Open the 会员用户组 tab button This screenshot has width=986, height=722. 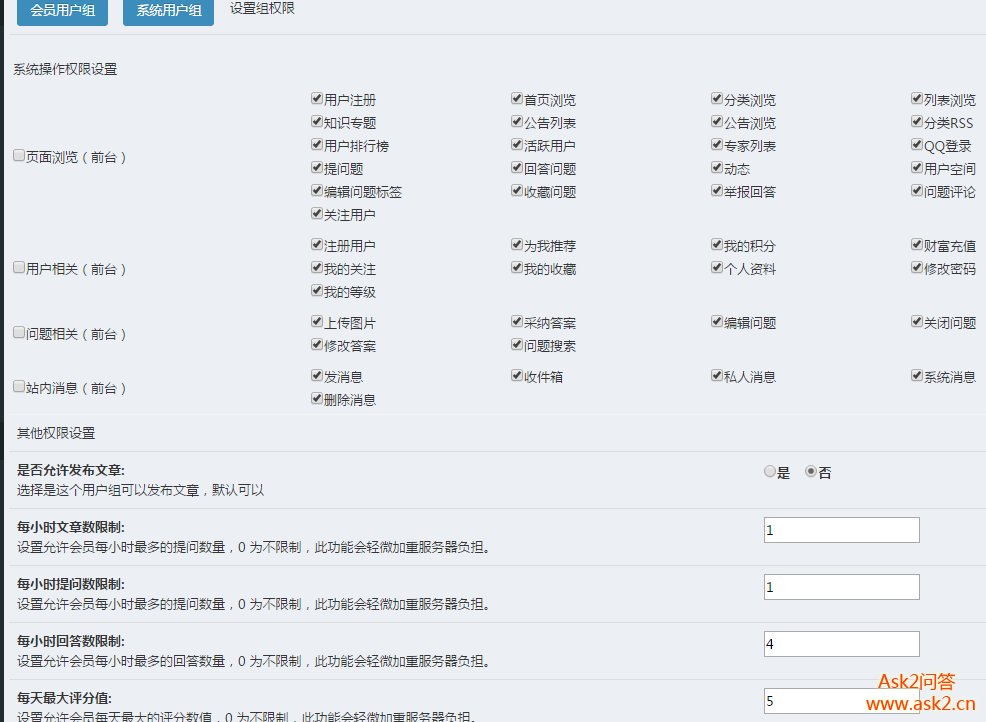[62, 11]
